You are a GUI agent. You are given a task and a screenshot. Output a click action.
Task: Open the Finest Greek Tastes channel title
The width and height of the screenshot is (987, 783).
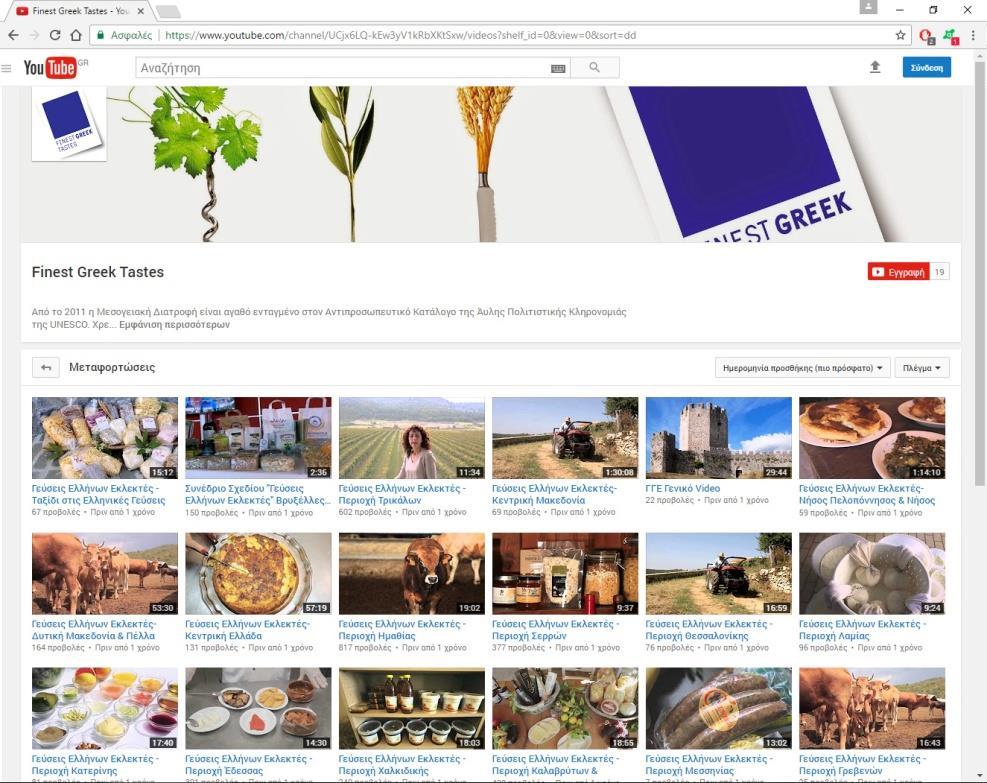click(x=98, y=272)
